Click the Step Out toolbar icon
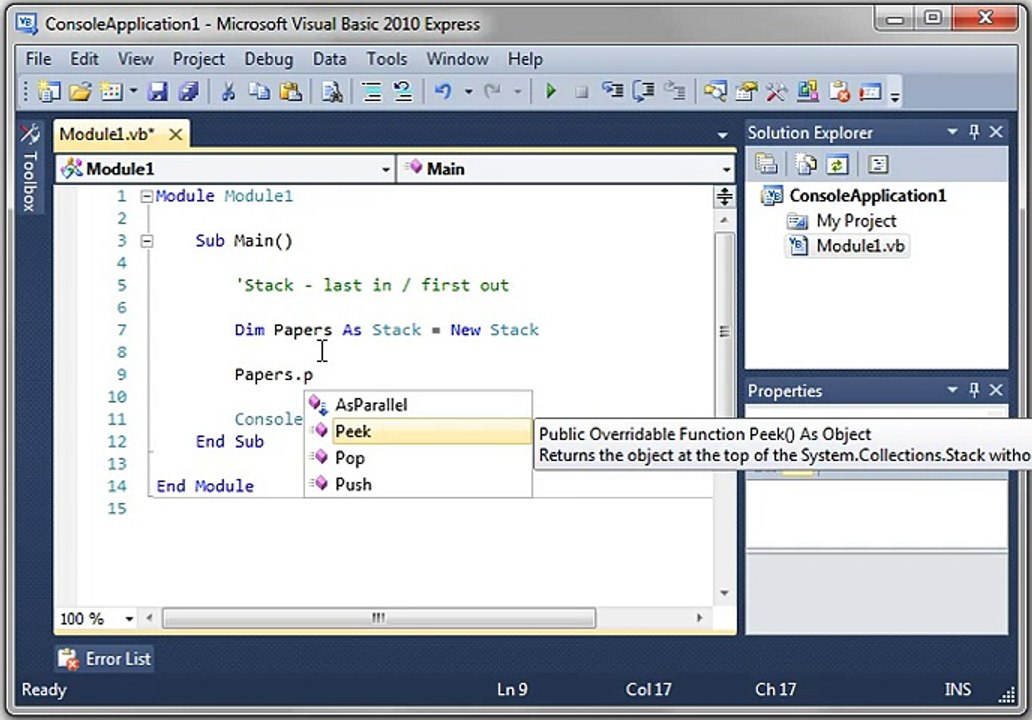1032x720 pixels. click(x=675, y=91)
